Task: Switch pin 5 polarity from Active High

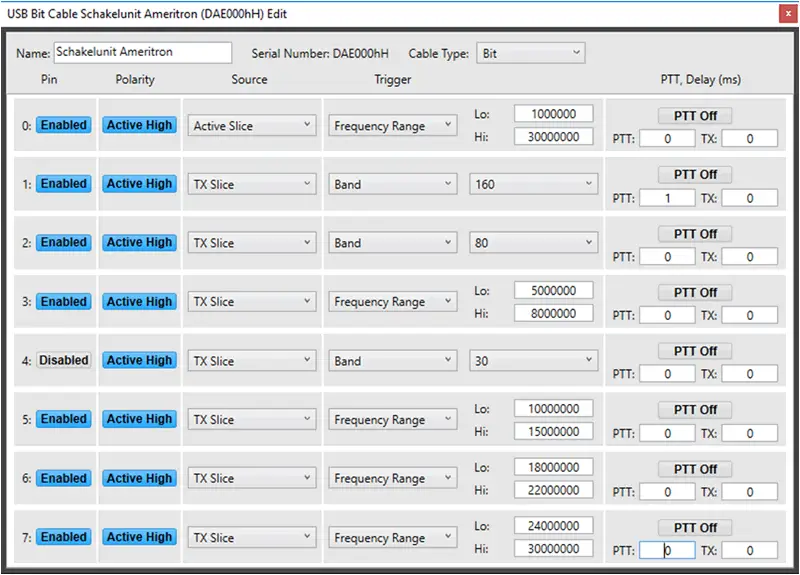Action: 139,419
